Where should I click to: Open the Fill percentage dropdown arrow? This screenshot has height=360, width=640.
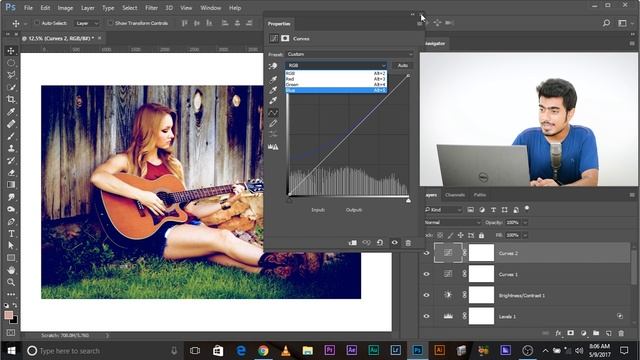525,235
